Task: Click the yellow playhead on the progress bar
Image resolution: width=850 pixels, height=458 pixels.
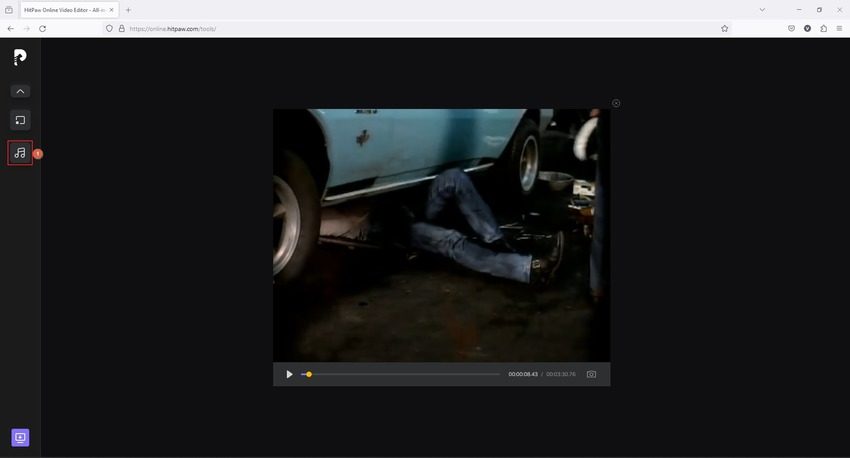Action: [309, 374]
